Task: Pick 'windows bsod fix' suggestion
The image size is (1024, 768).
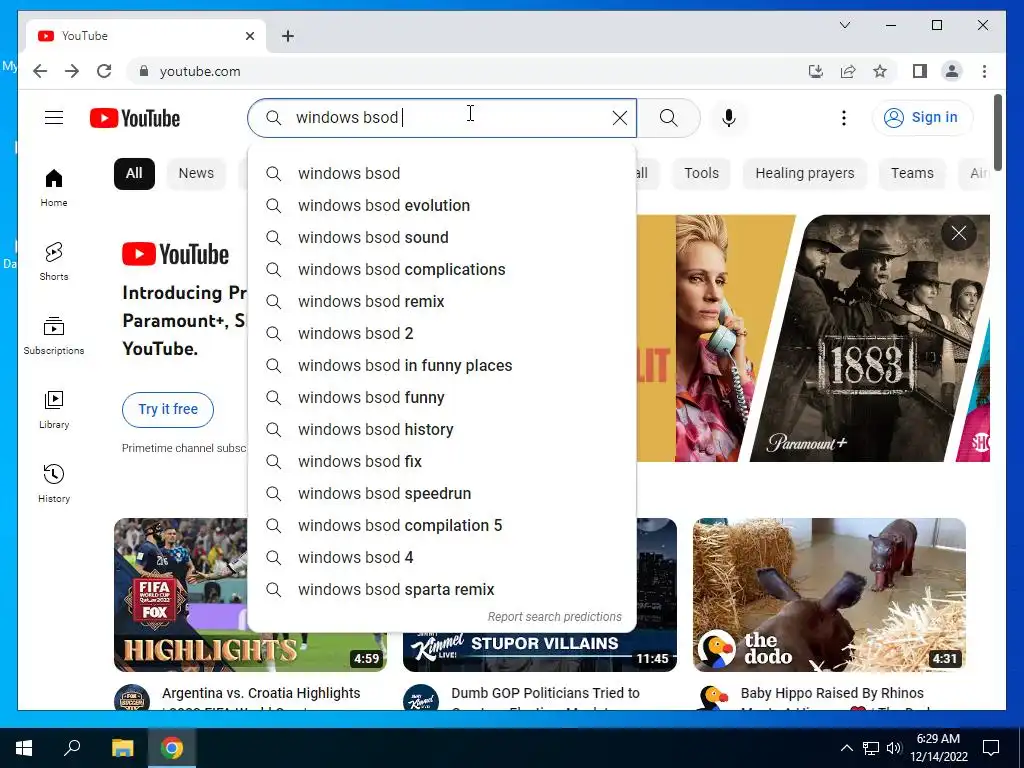Action: pos(442,461)
